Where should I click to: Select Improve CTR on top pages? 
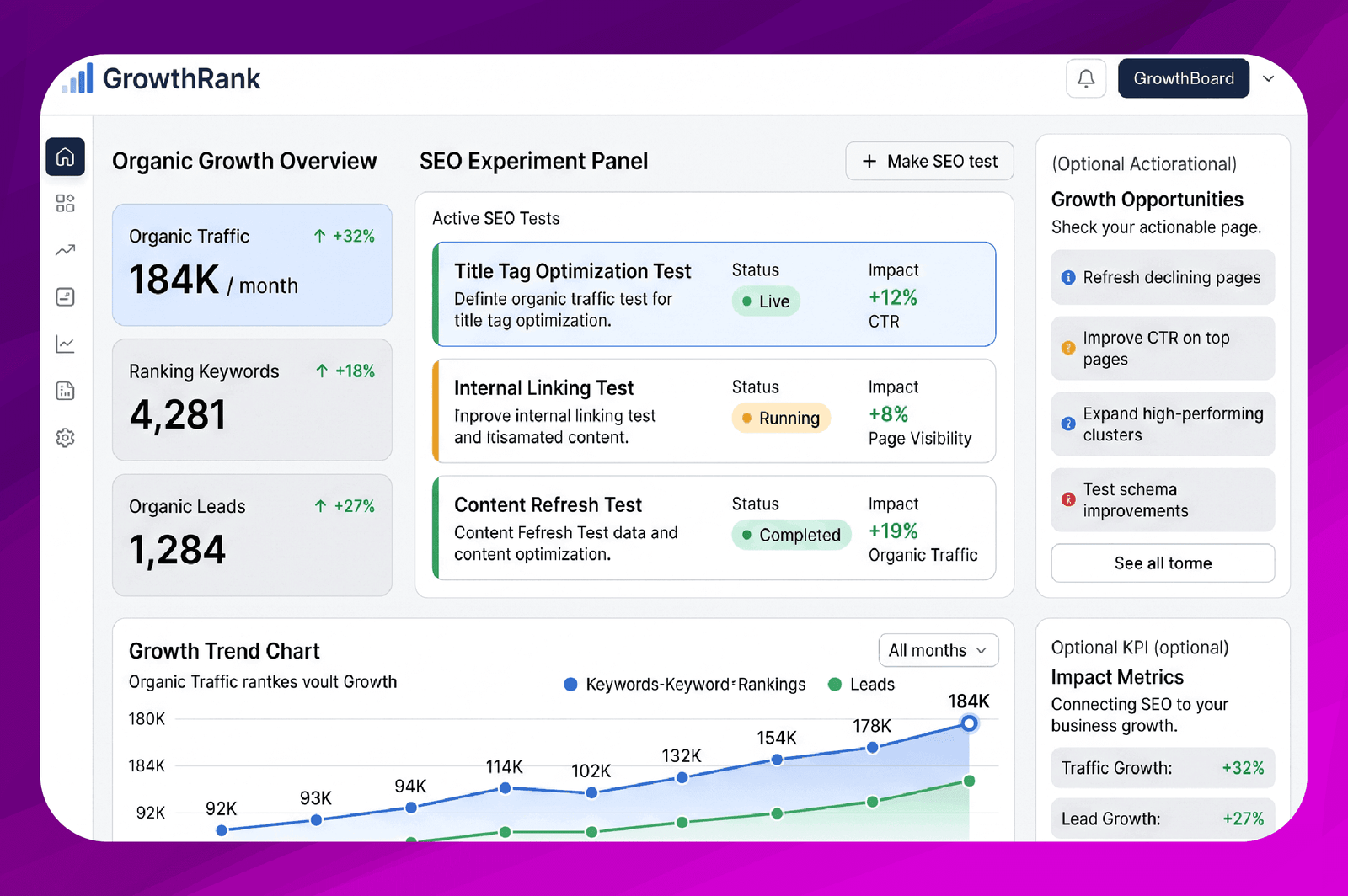tap(1163, 349)
